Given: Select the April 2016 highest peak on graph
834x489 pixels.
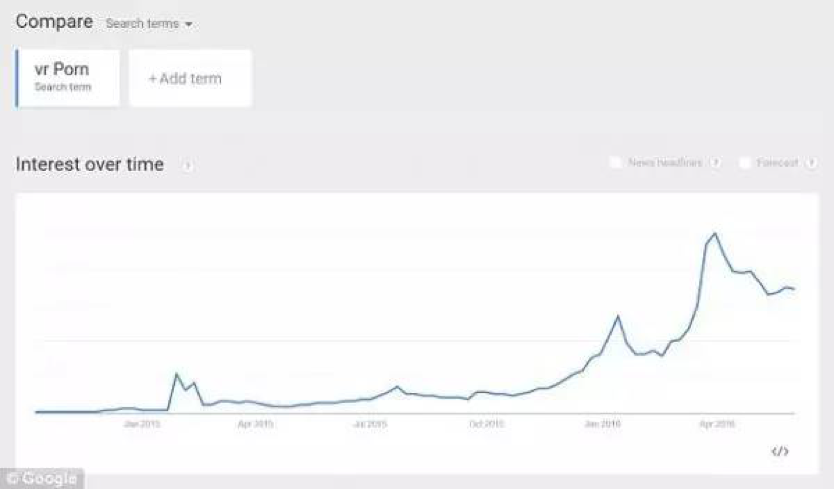Looking at the screenshot, I should coord(714,234).
